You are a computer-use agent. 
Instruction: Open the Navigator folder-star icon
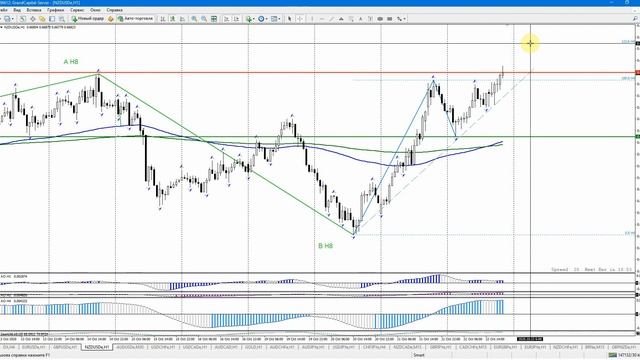(x=42, y=19)
